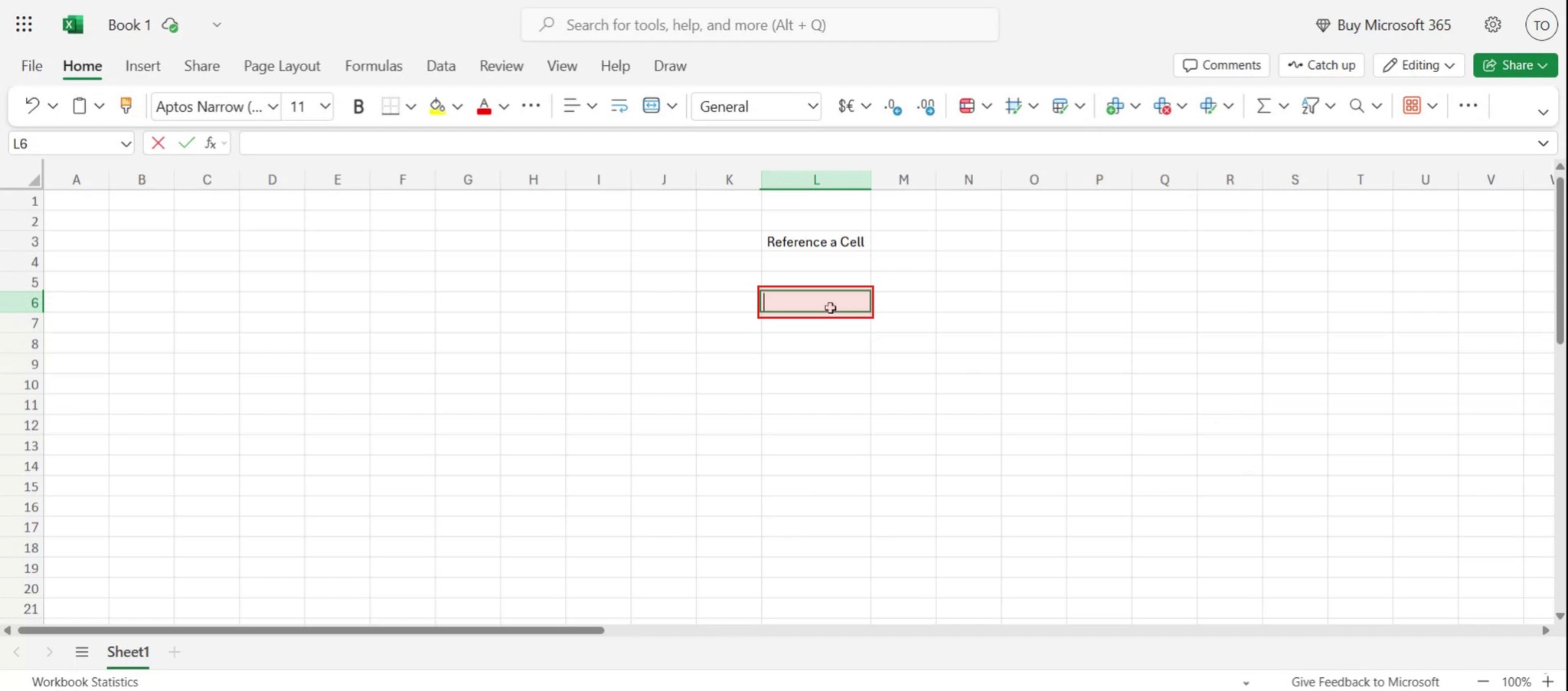
Task: Open the Fill Color tool
Action: click(x=436, y=106)
